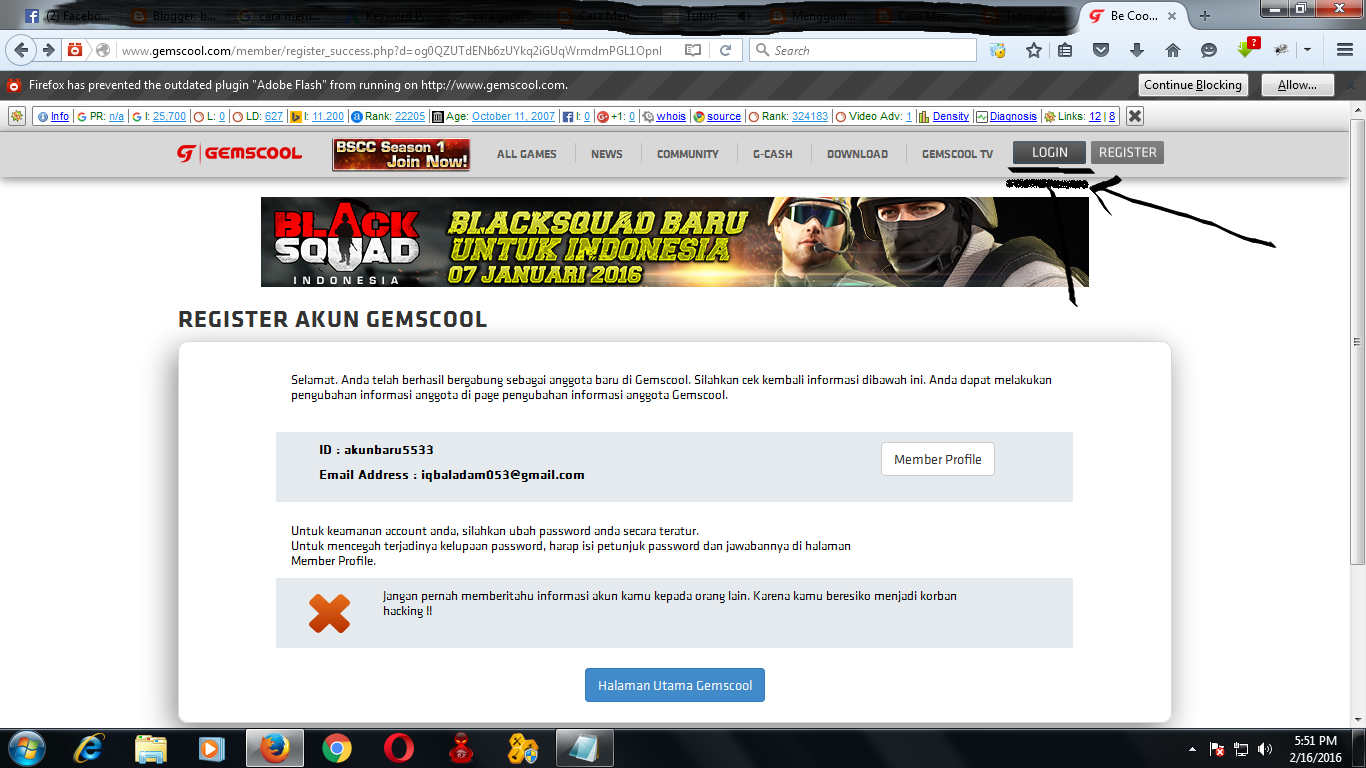Show hidden tray icons arrow
Image resolution: width=1366 pixels, height=768 pixels.
click(x=1193, y=749)
